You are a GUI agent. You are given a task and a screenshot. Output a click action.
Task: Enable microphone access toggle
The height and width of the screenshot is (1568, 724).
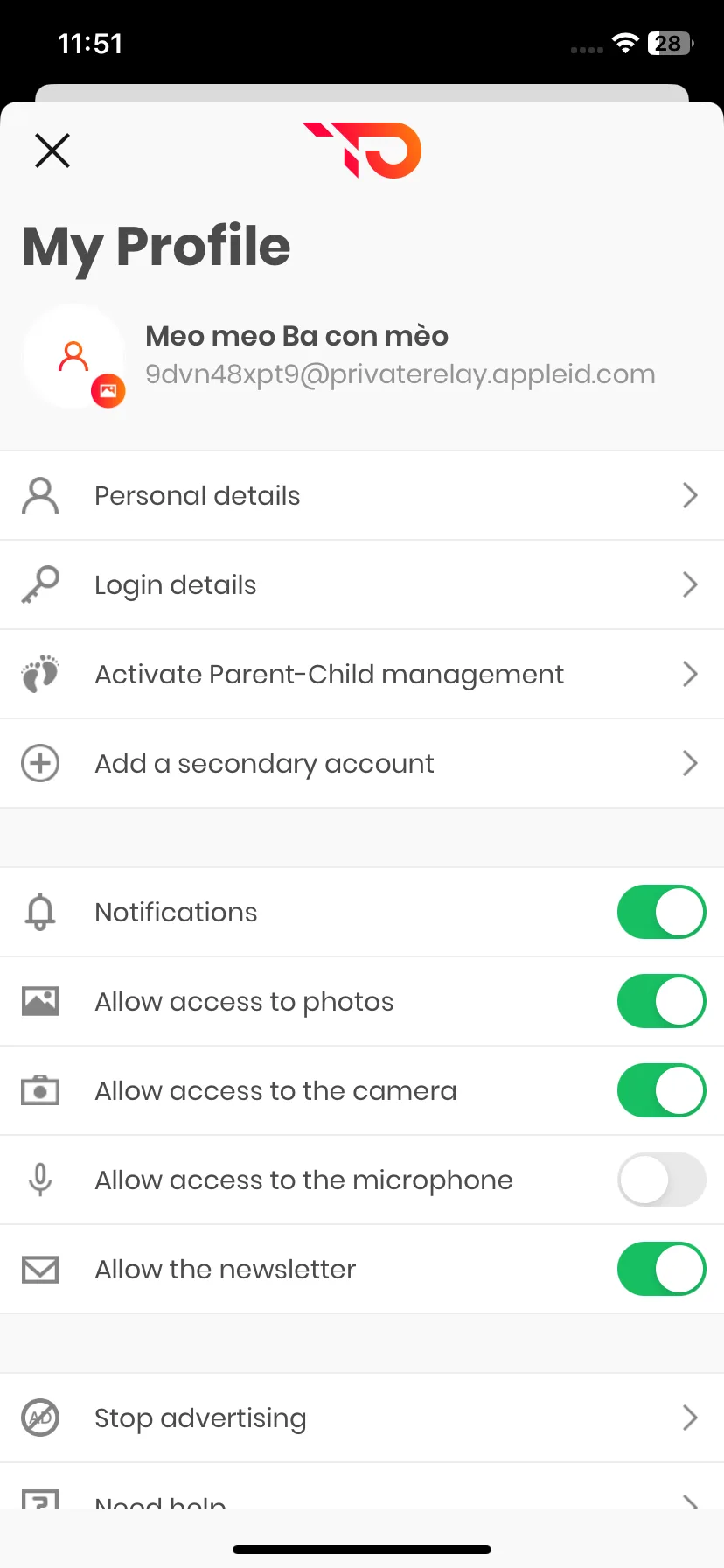pos(662,1179)
